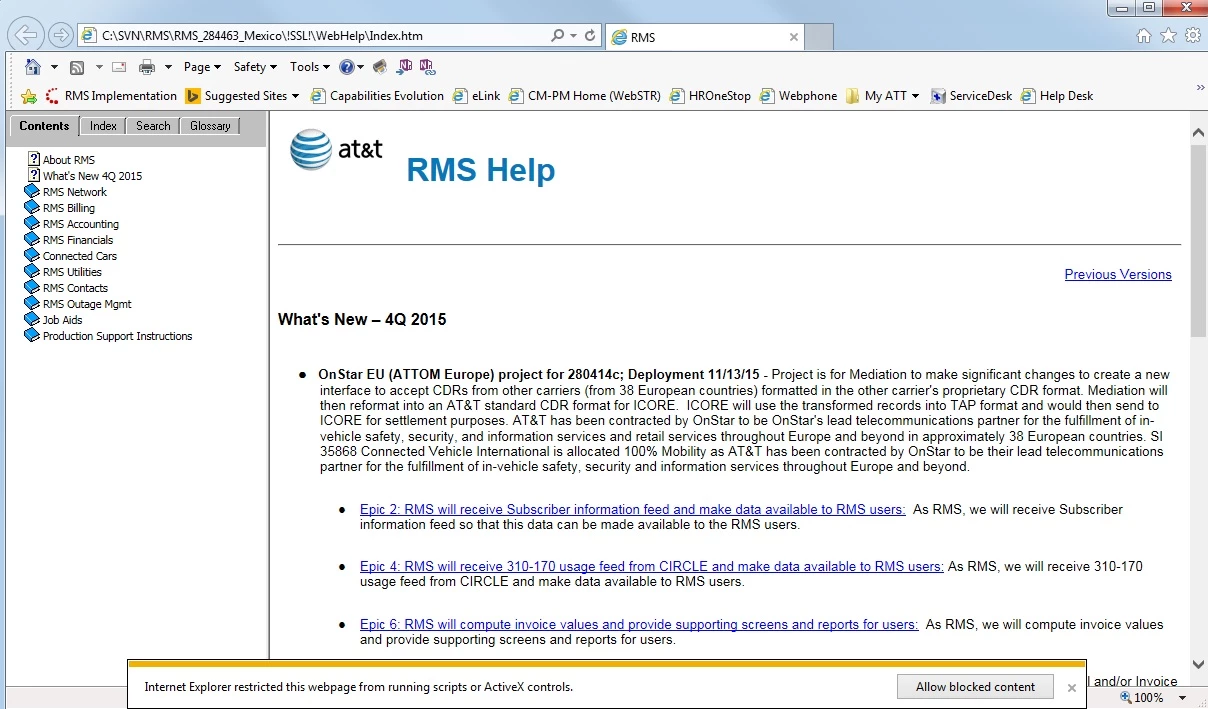Switch to the Contents tab

pyautogui.click(x=44, y=126)
